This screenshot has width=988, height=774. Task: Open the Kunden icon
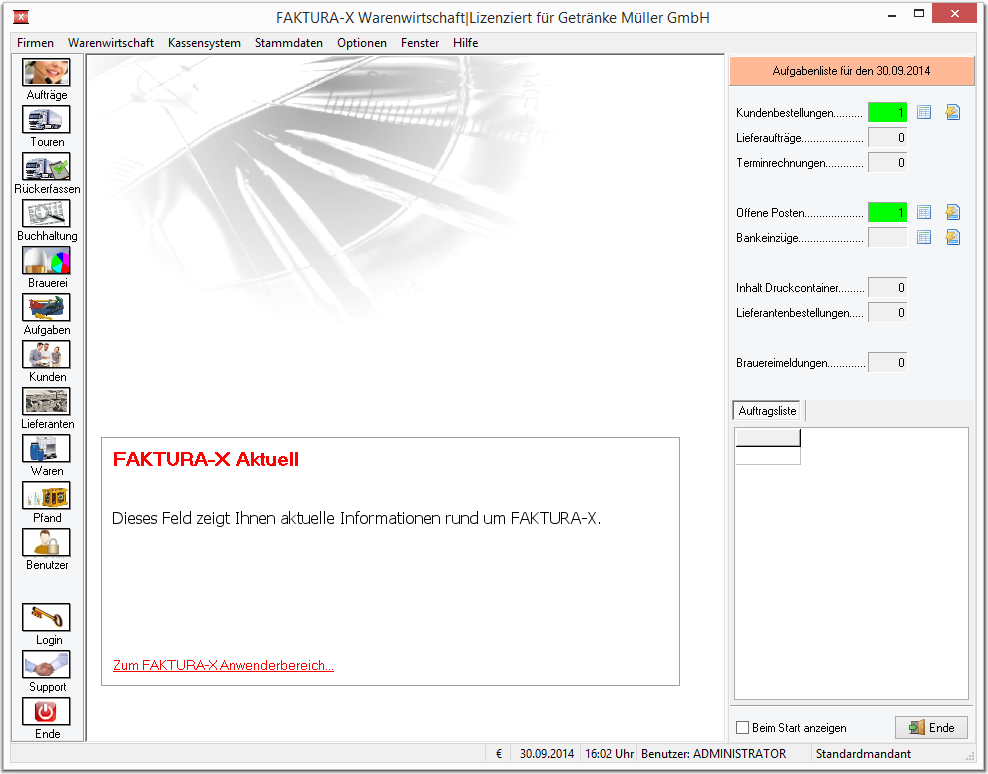point(46,355)
